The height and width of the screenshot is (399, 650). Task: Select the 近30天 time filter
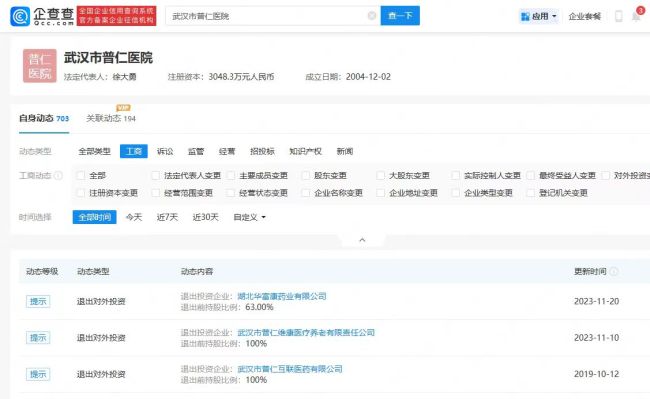(205, 217)
